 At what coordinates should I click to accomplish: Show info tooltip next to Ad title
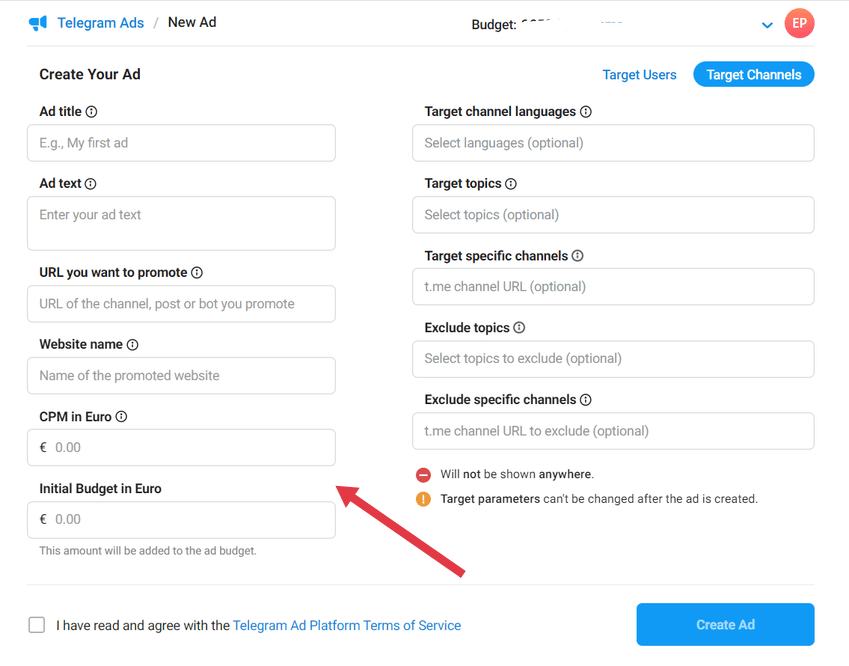click(x=92, y=112)
